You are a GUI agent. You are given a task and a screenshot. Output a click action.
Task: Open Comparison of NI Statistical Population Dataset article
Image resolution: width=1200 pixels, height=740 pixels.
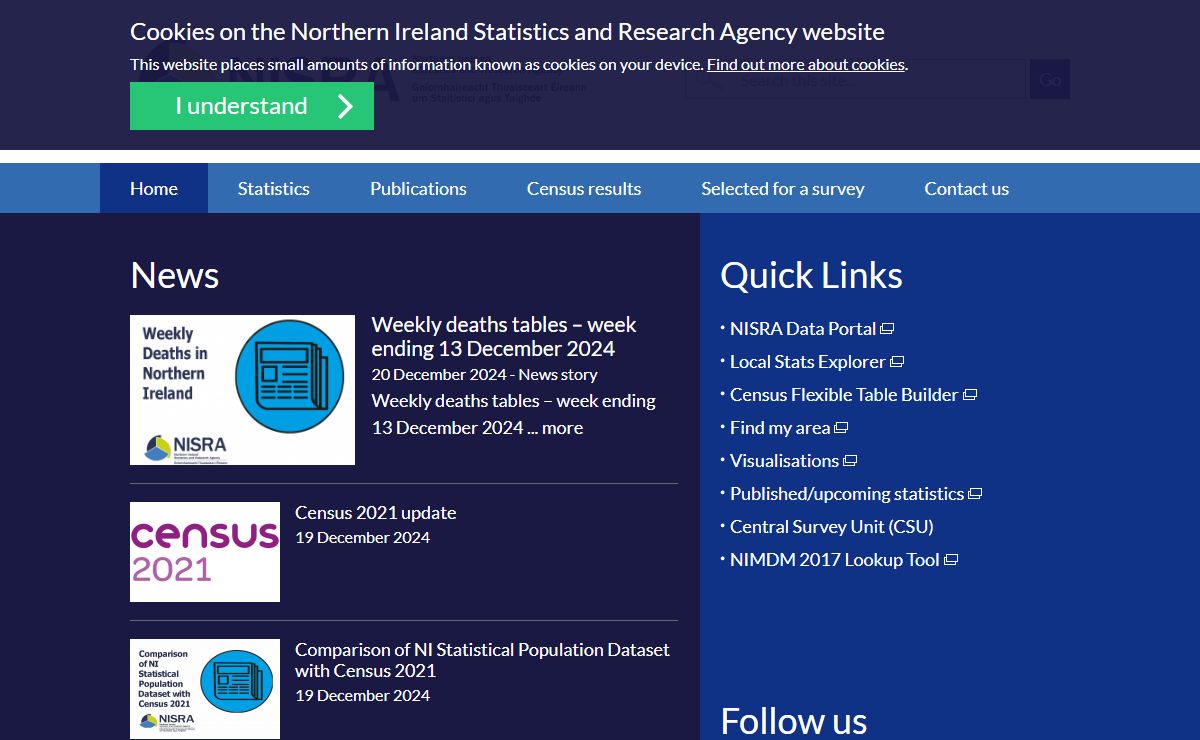[482, 660]
